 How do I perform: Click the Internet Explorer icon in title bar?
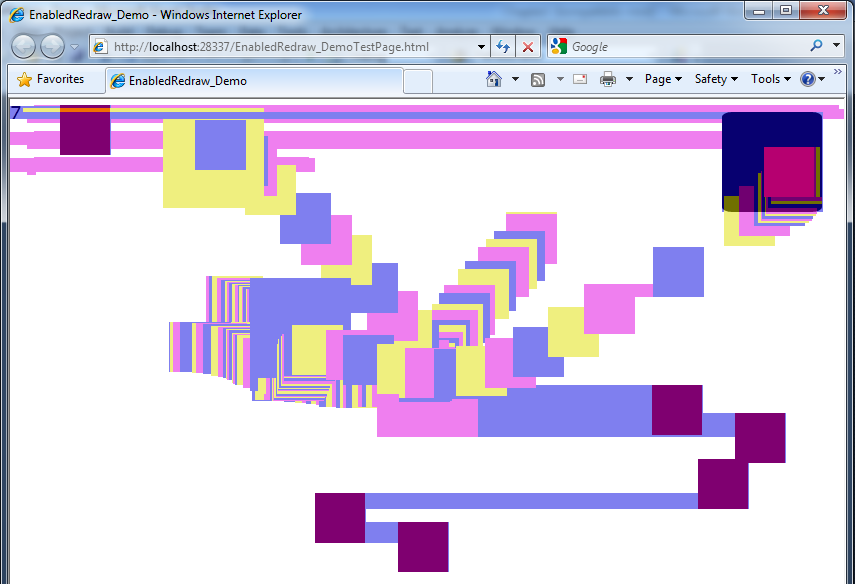[17, 15]
